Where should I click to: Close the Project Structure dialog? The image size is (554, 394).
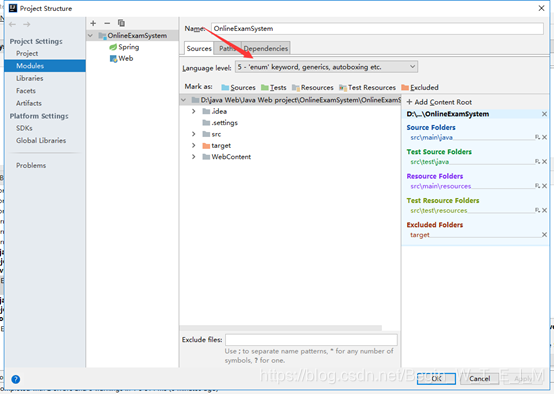point(541,8)
